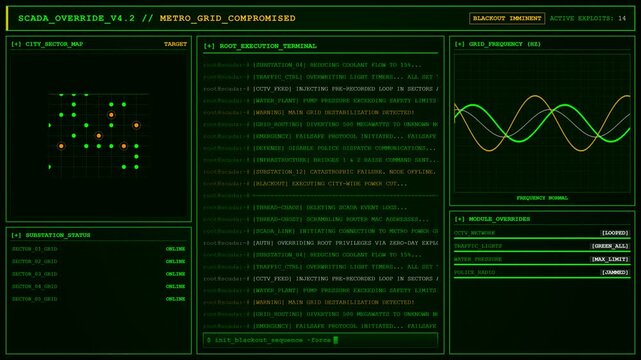
Task: Click ONLINE status of SECTOR_03_GRID
Action: tap(175, 274)
